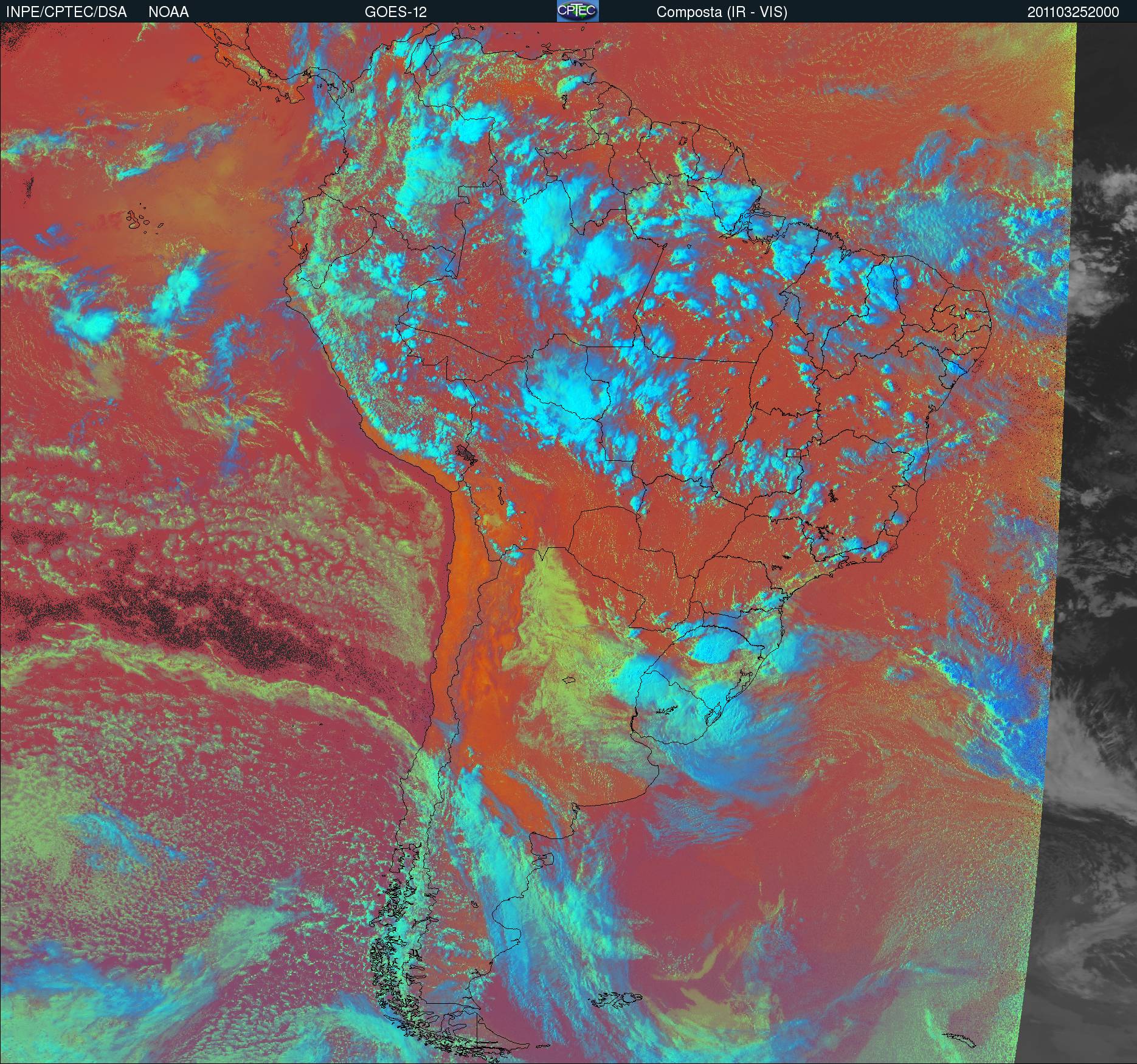
Task: Select the NOAA label in the header
Action: pyautogui.click(x=168, y=12)
